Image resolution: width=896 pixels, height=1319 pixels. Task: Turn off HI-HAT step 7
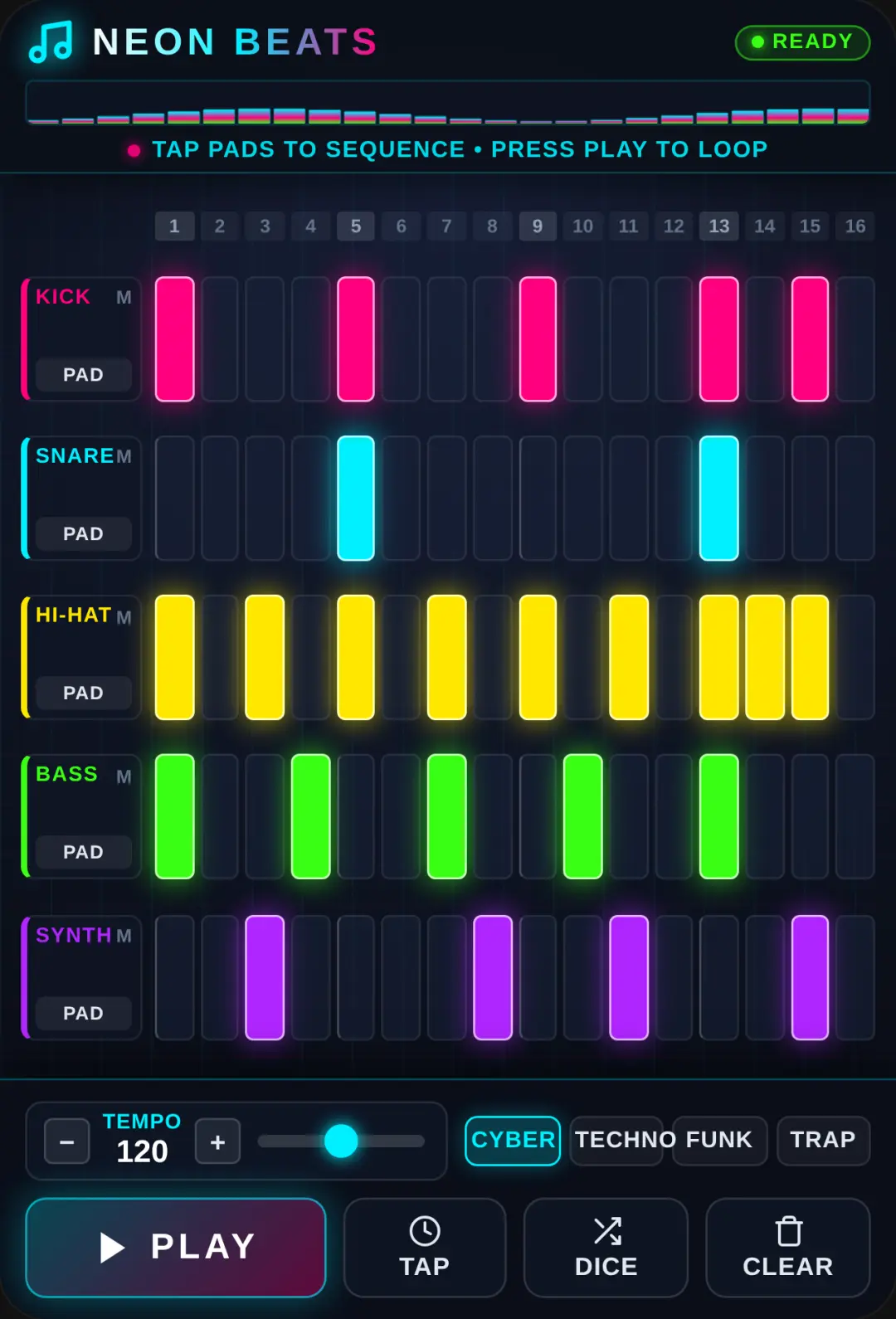(x=447, y=657)
